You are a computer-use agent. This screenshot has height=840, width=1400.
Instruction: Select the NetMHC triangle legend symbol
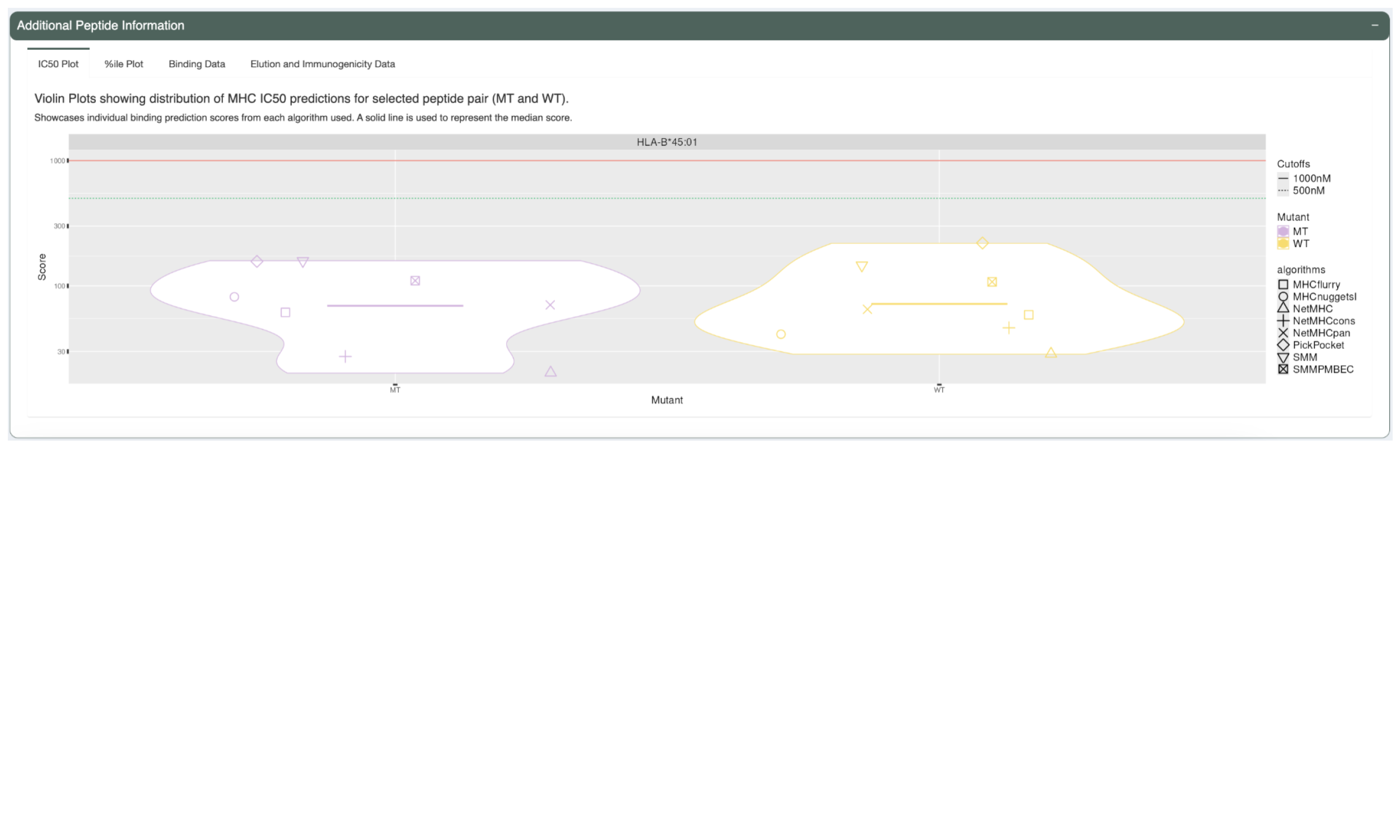(x=1285, y=309)
